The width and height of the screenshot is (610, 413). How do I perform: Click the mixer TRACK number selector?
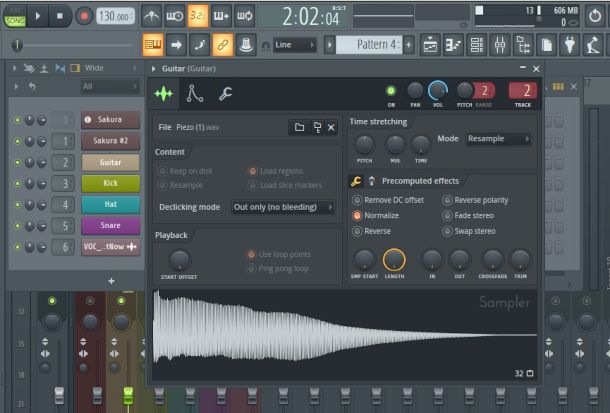(522, 91)
